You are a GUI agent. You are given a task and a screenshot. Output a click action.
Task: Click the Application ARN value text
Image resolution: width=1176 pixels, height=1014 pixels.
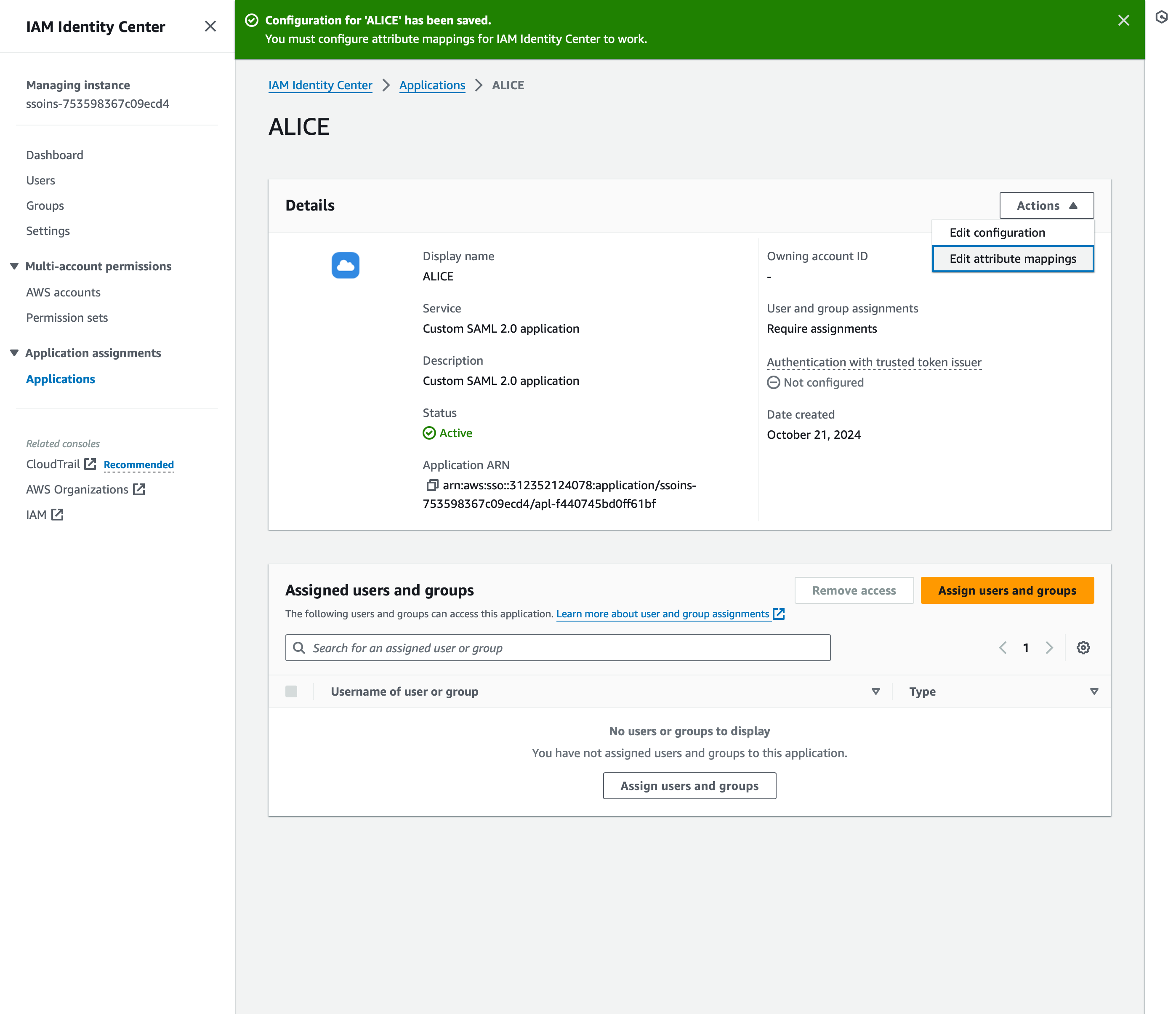(x=560, y=494)
